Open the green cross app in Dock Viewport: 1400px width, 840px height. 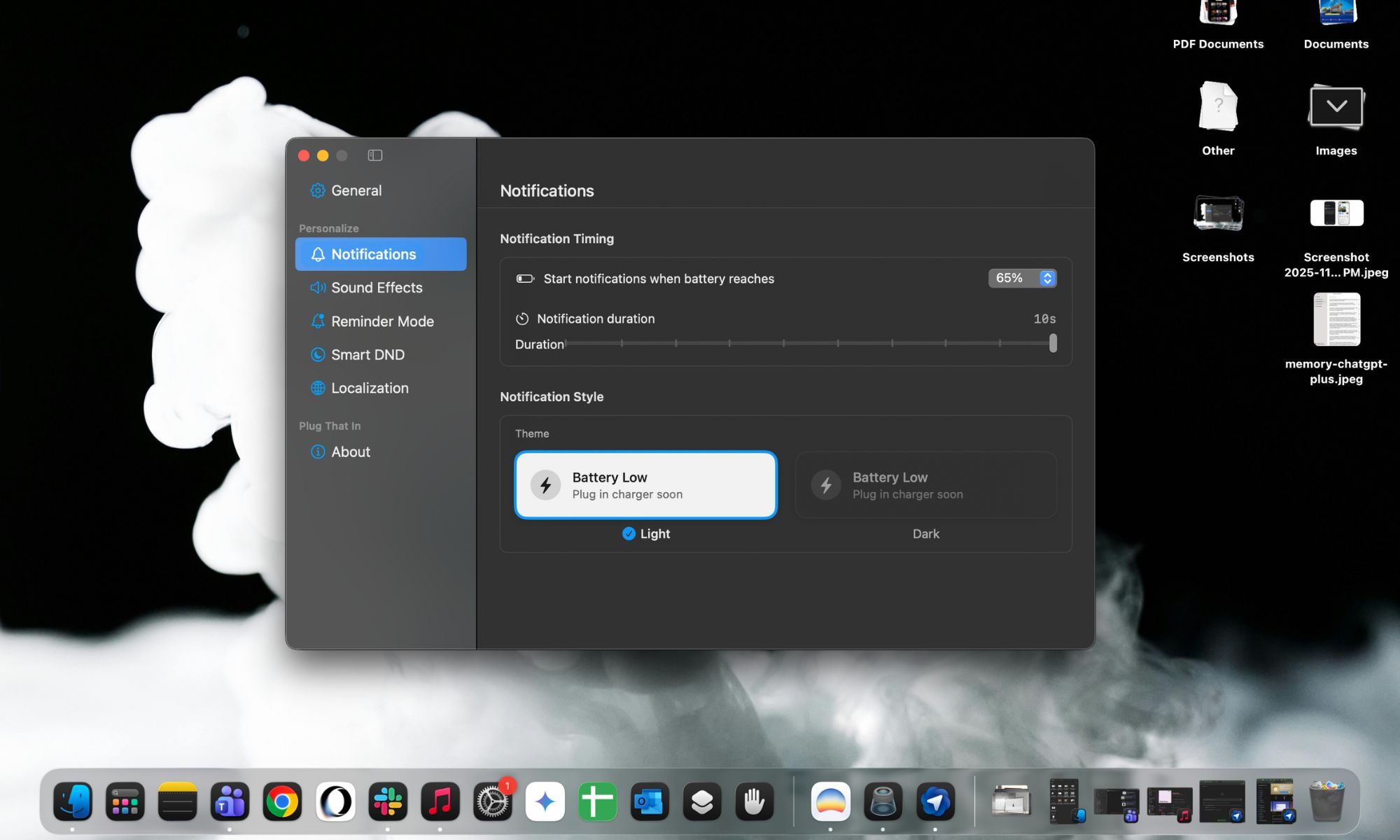click(x=597, y=801)
